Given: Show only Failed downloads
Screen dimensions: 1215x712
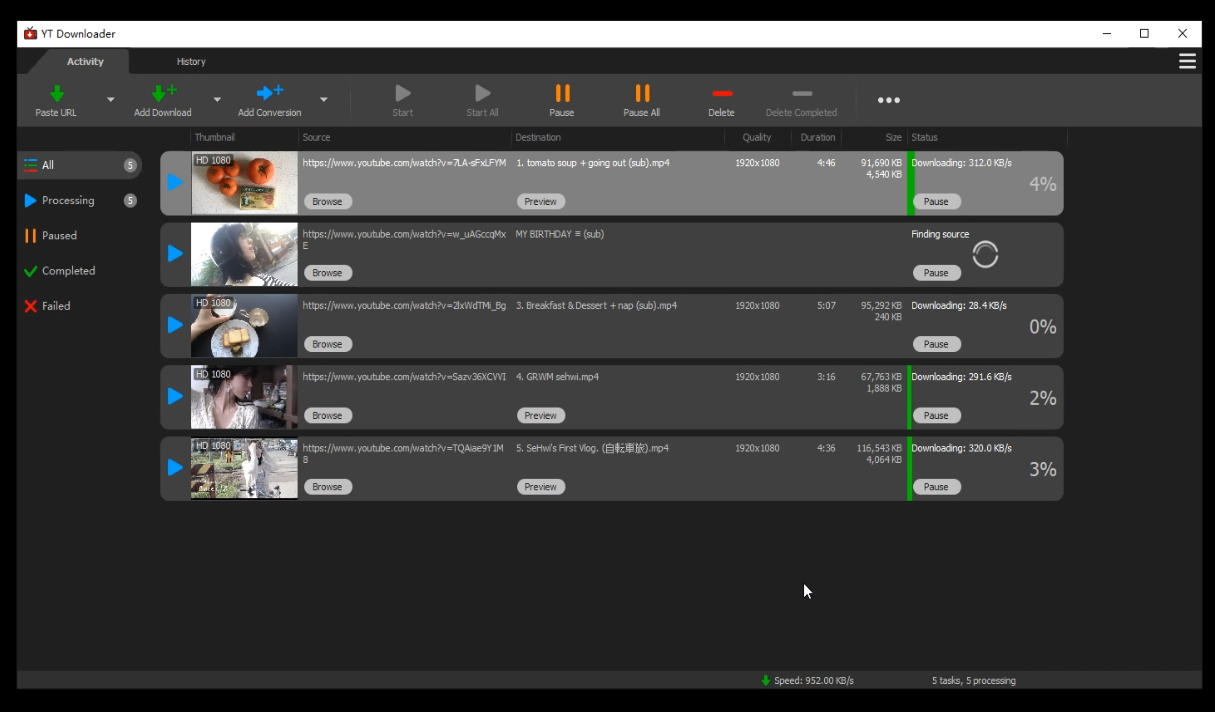Looking at the screenshot, I should [56, 306].
